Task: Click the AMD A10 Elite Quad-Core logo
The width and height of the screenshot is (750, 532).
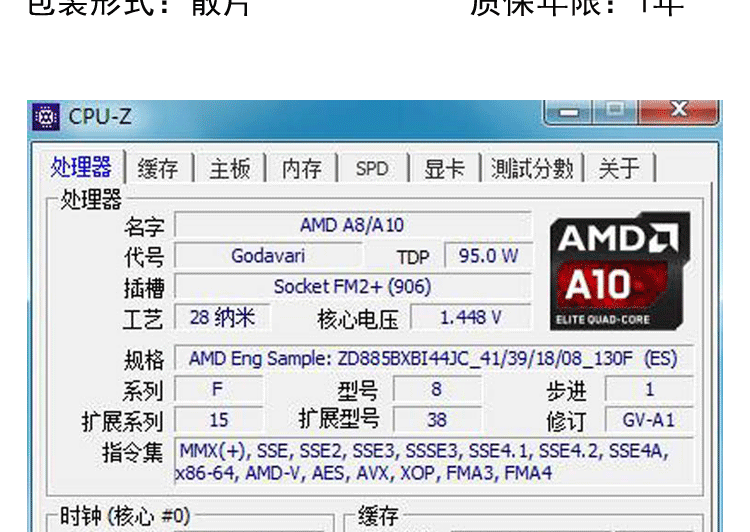Action: tap(620, 271)
